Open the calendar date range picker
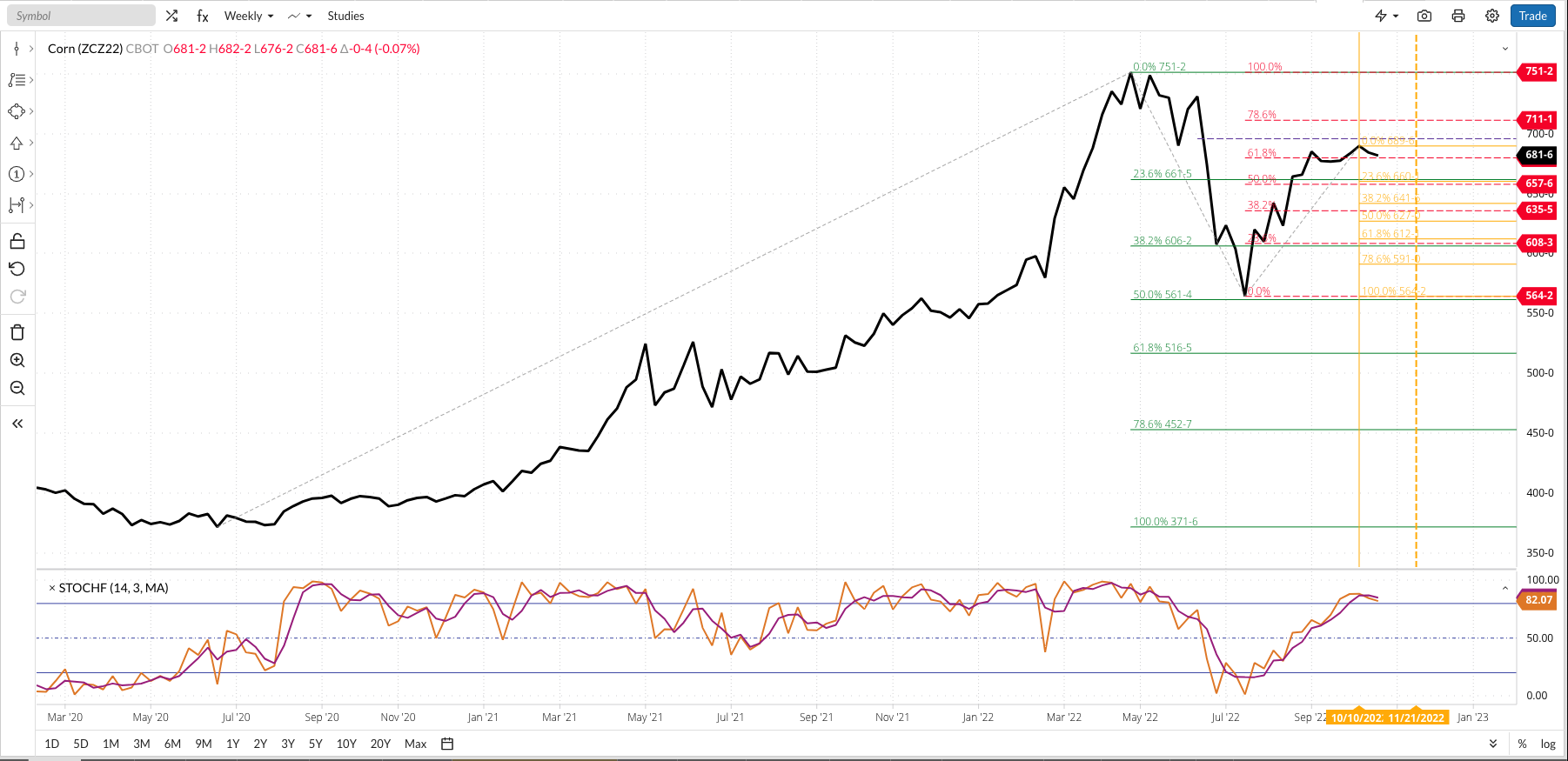The height and width of the screenshot is (761, 1568). point(447,744)
